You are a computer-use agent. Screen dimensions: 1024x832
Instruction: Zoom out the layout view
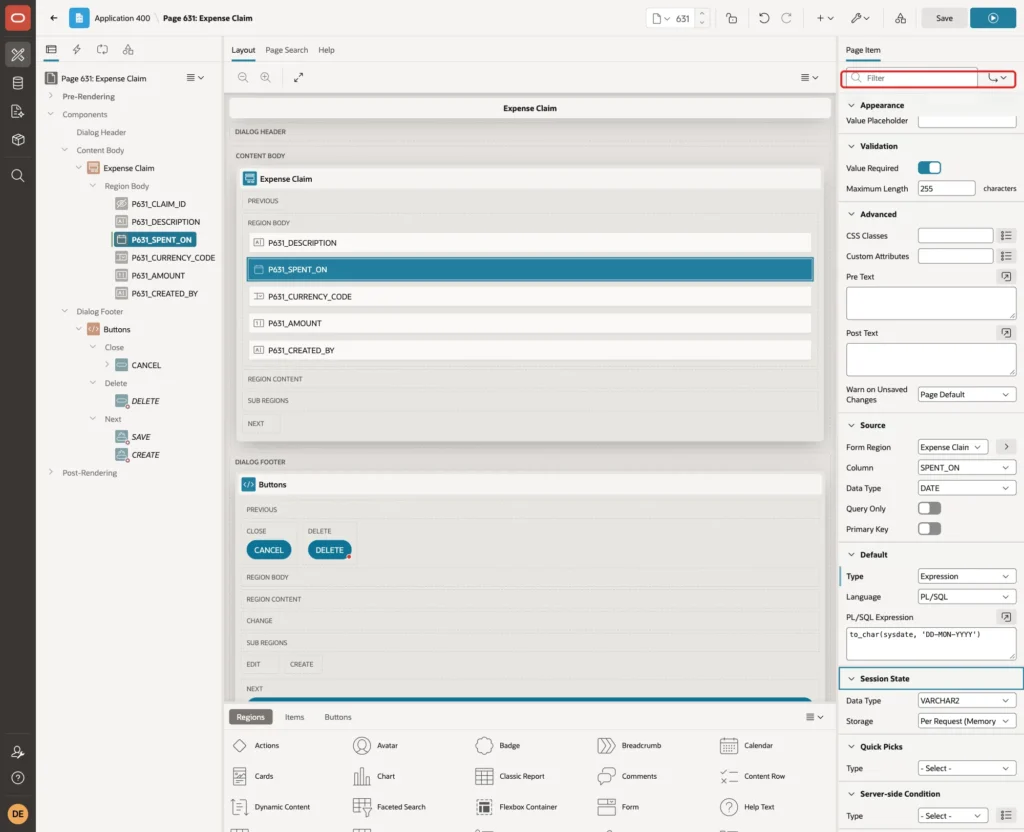coord(243,77)
